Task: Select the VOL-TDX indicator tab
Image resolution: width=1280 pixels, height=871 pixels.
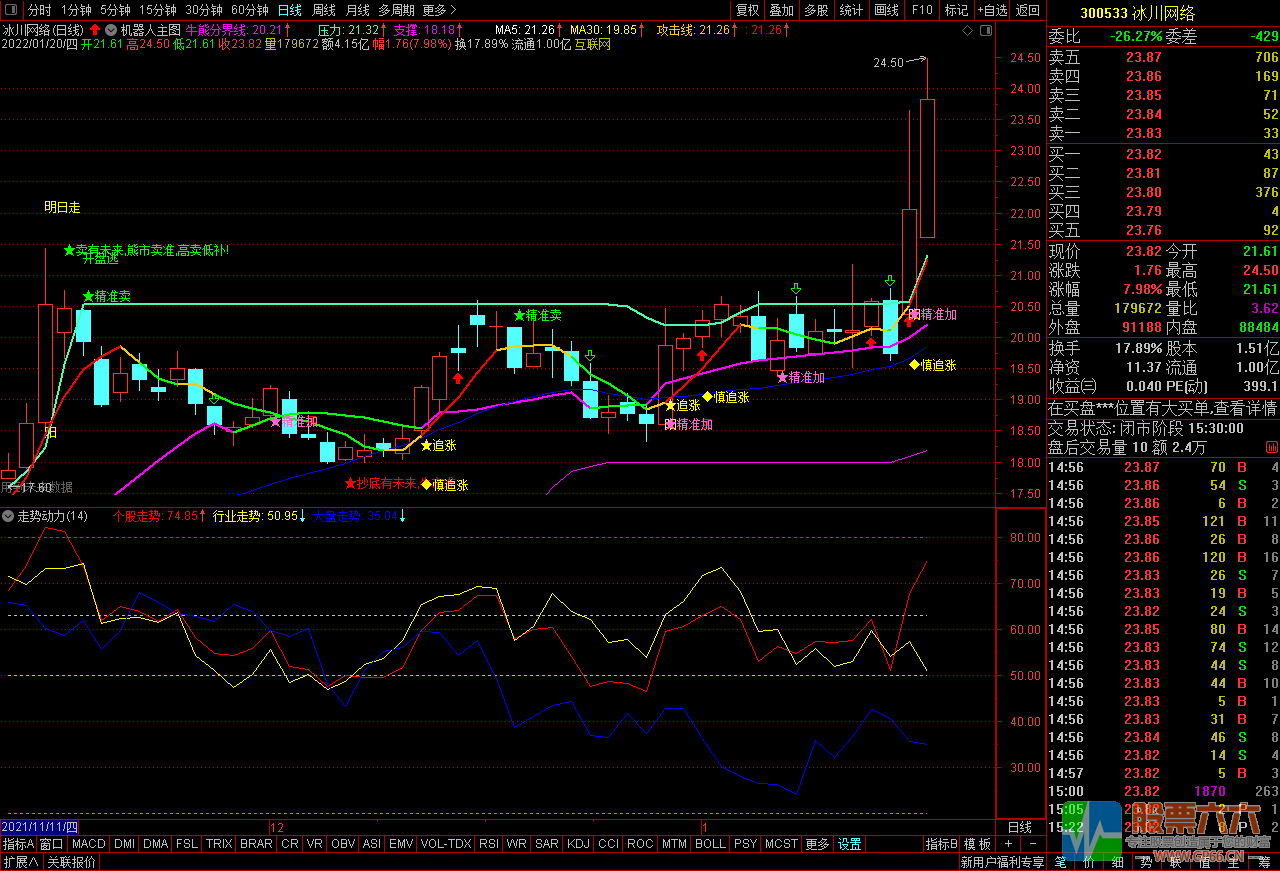Action: tap(446, 844)
